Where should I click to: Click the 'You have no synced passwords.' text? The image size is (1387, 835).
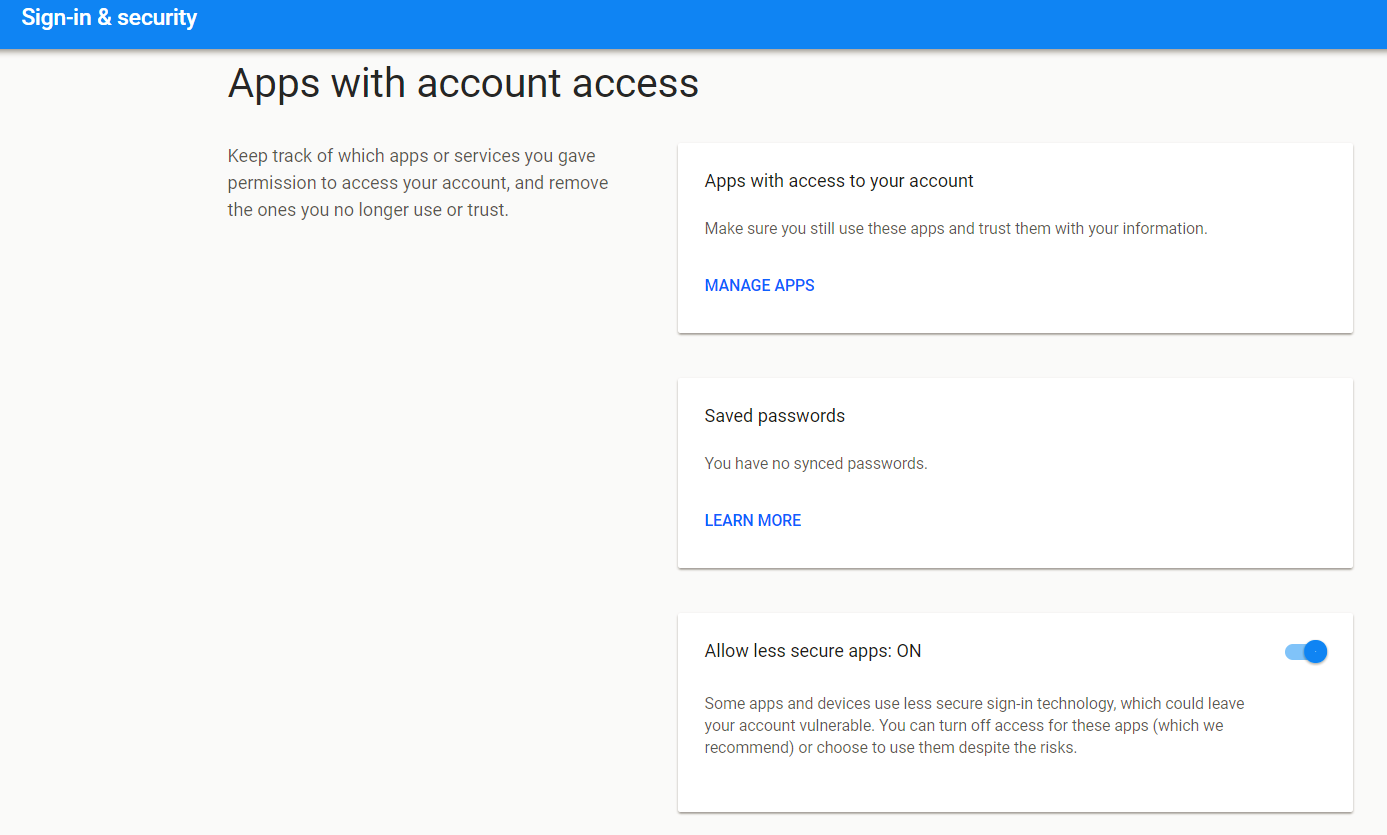click(x=816, y=464)
